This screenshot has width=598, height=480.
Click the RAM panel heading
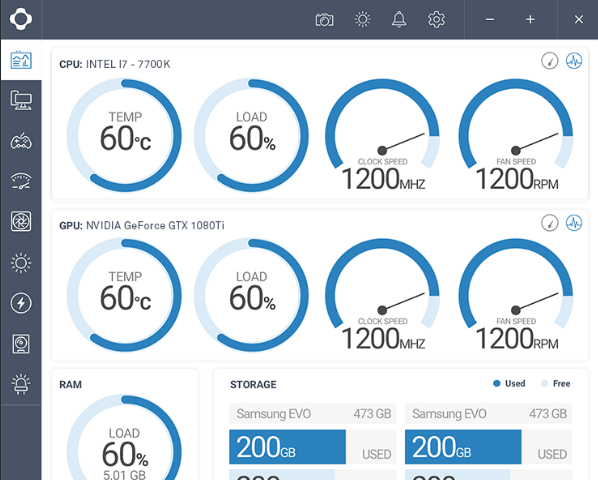[70, 384]
